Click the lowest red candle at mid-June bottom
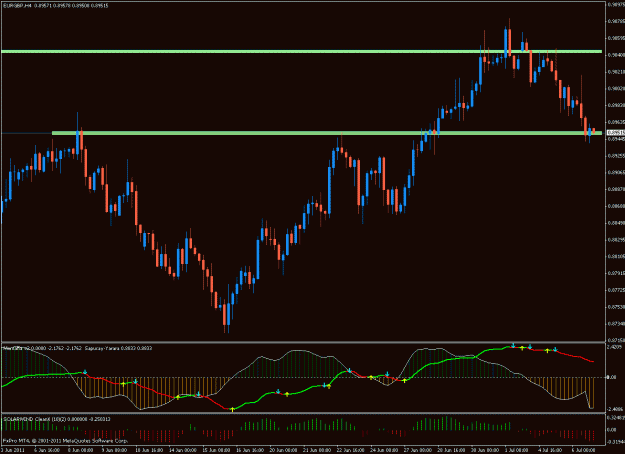This screenshot has height=454, width=625. [224, 314]
